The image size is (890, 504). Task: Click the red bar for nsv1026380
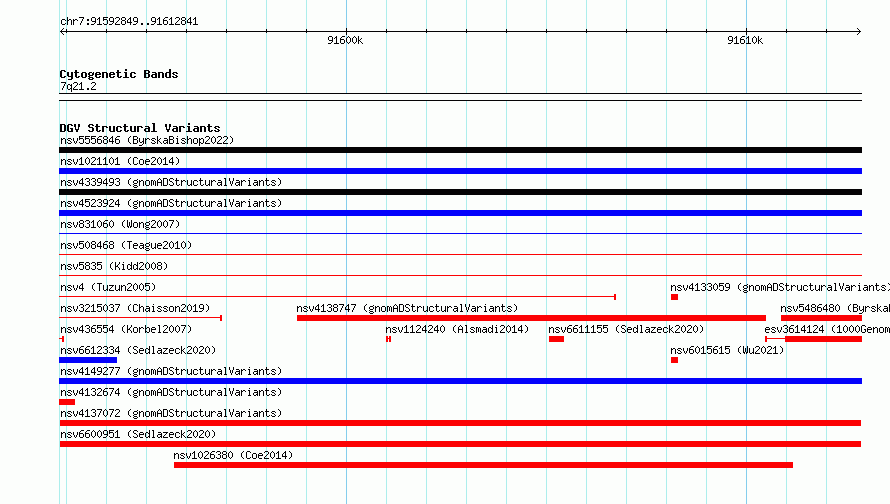tap(483, 465)
